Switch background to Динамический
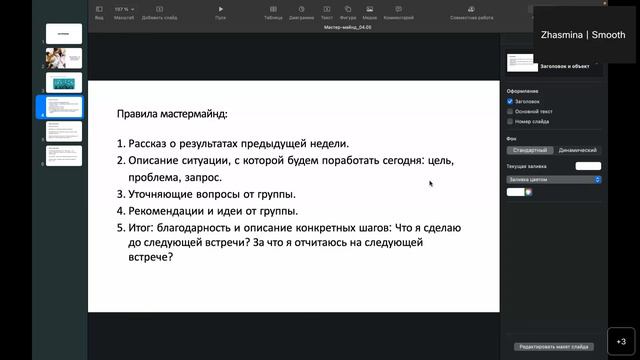The image size is (640, 360). tap(578, 150)
